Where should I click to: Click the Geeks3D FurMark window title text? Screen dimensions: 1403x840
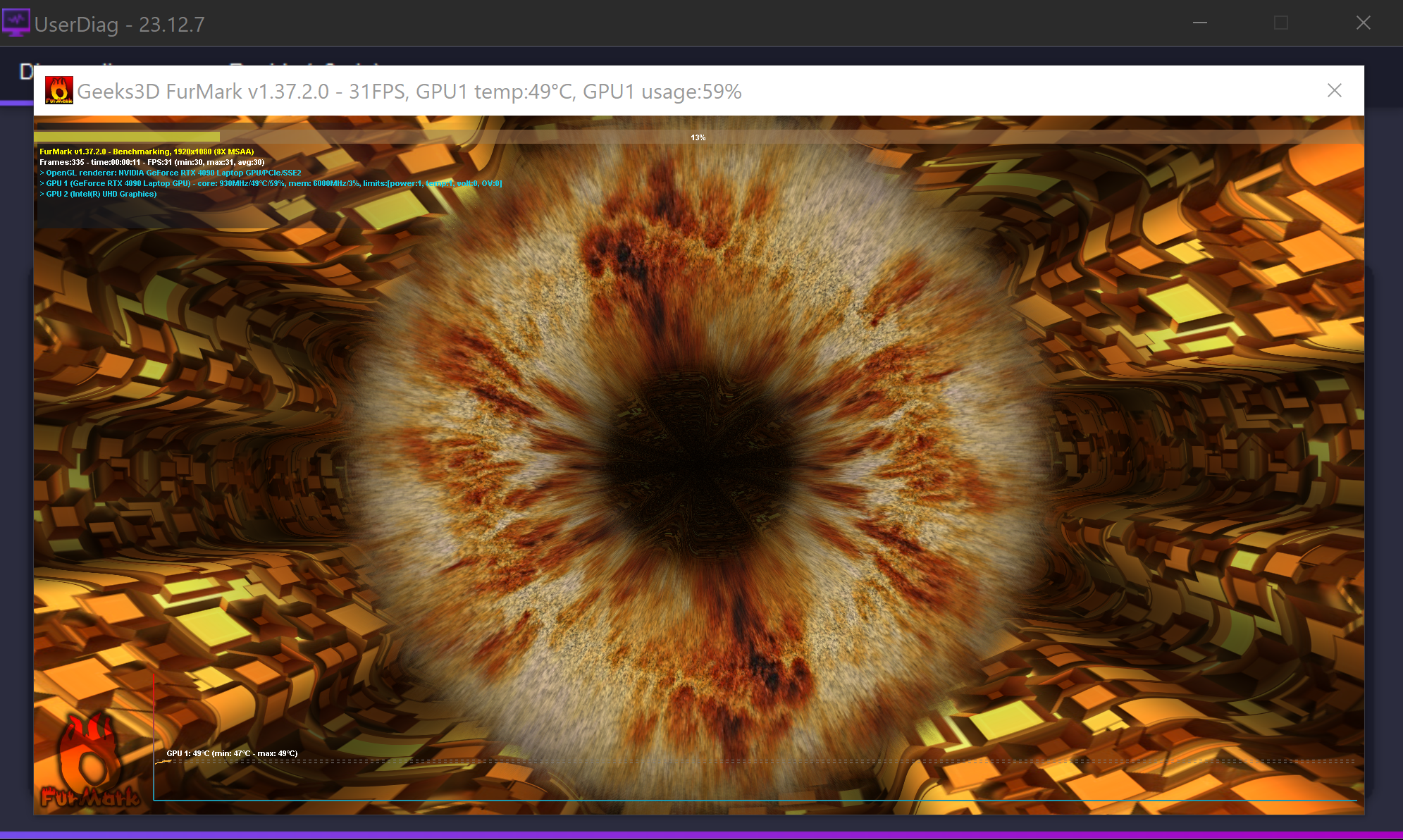(409, 92)
